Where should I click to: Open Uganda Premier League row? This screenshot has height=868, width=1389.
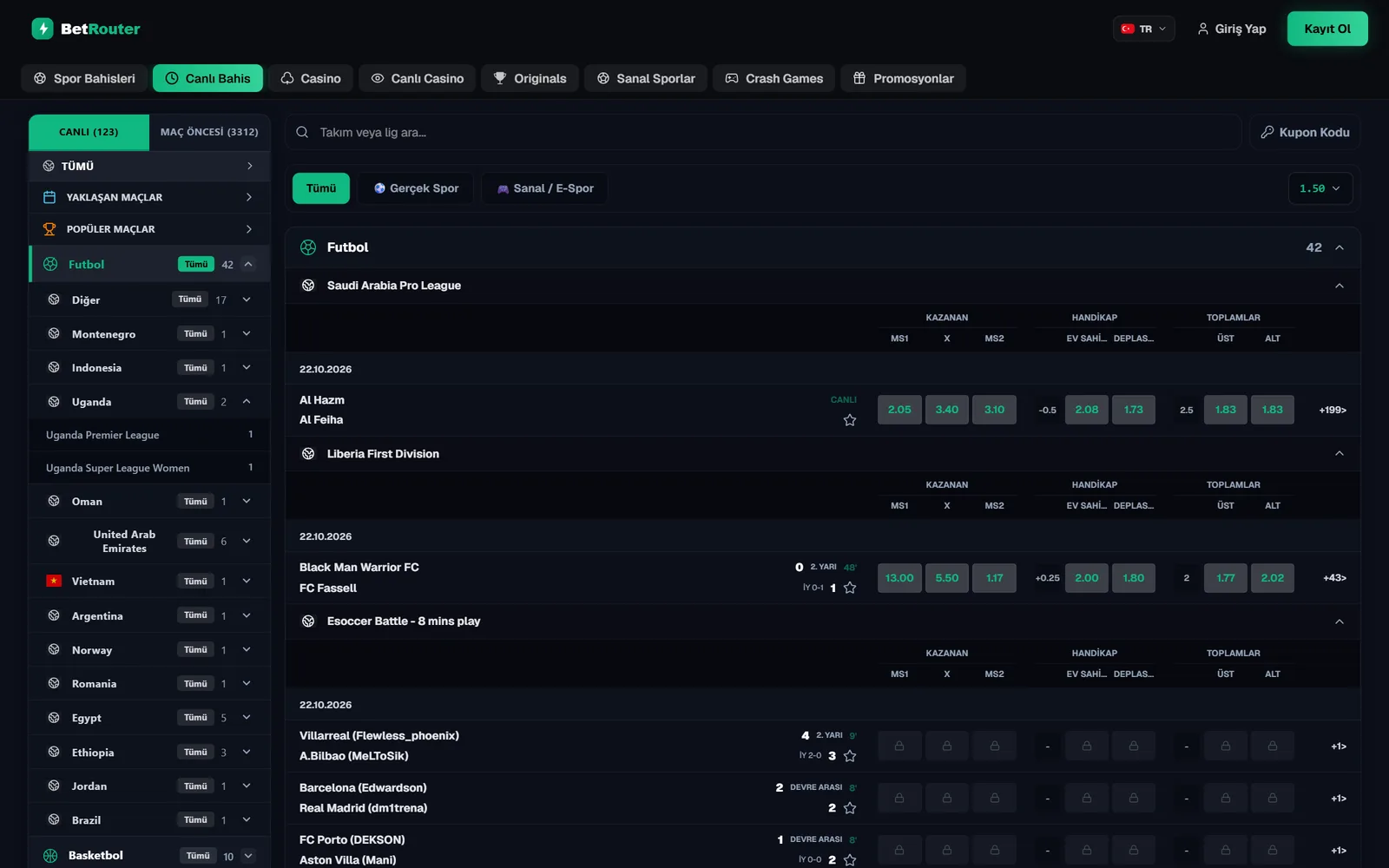tap(149, 435)
